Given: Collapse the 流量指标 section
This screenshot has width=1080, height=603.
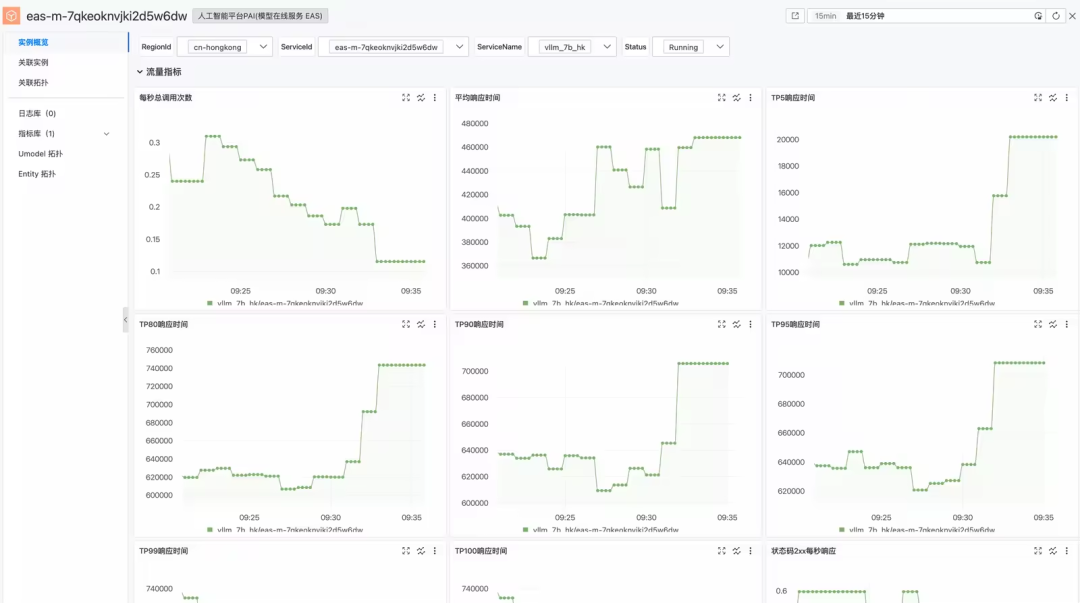Looking at the screenshot, I should pyautogui.click(x=141, y=72).
